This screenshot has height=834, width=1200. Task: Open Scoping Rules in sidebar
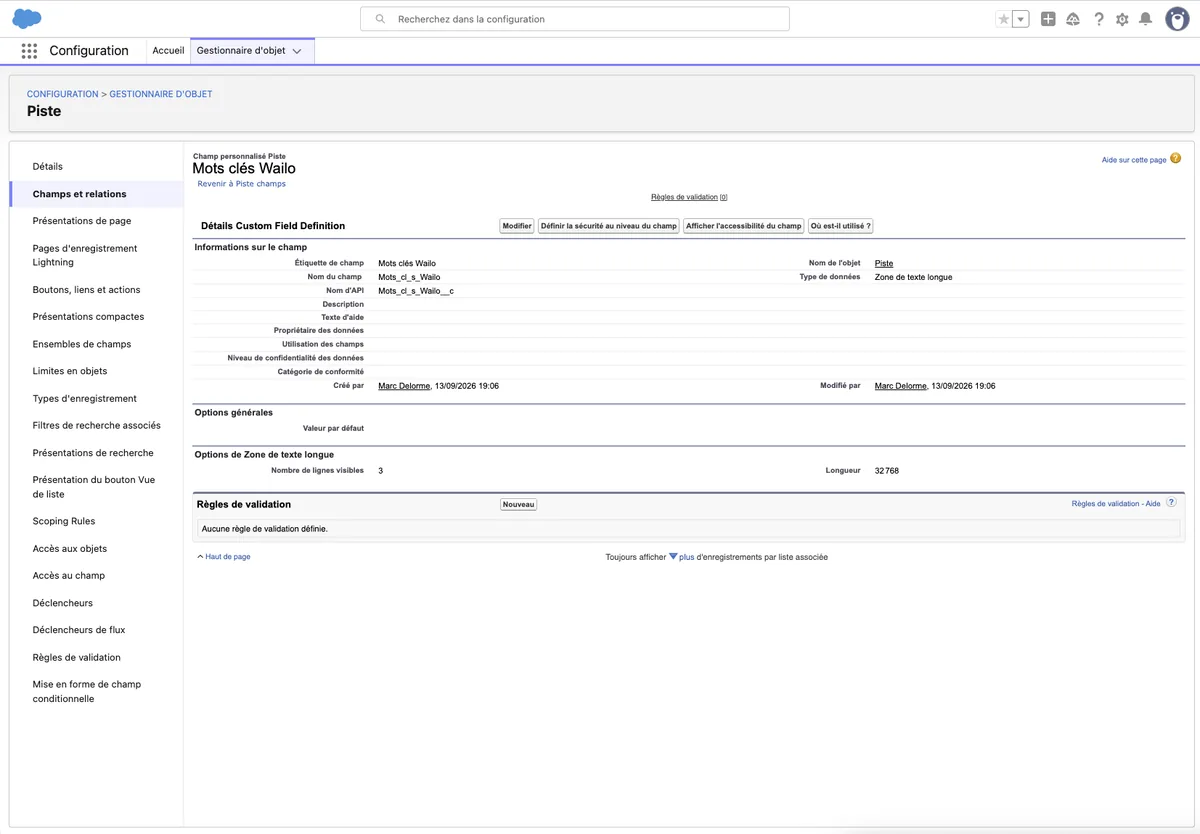tap(64, 521)
